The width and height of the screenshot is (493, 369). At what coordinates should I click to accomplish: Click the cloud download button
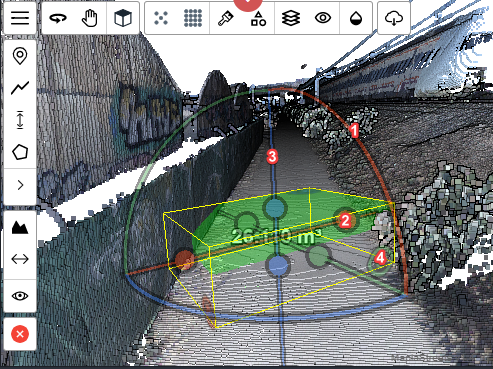pos(394,18)
